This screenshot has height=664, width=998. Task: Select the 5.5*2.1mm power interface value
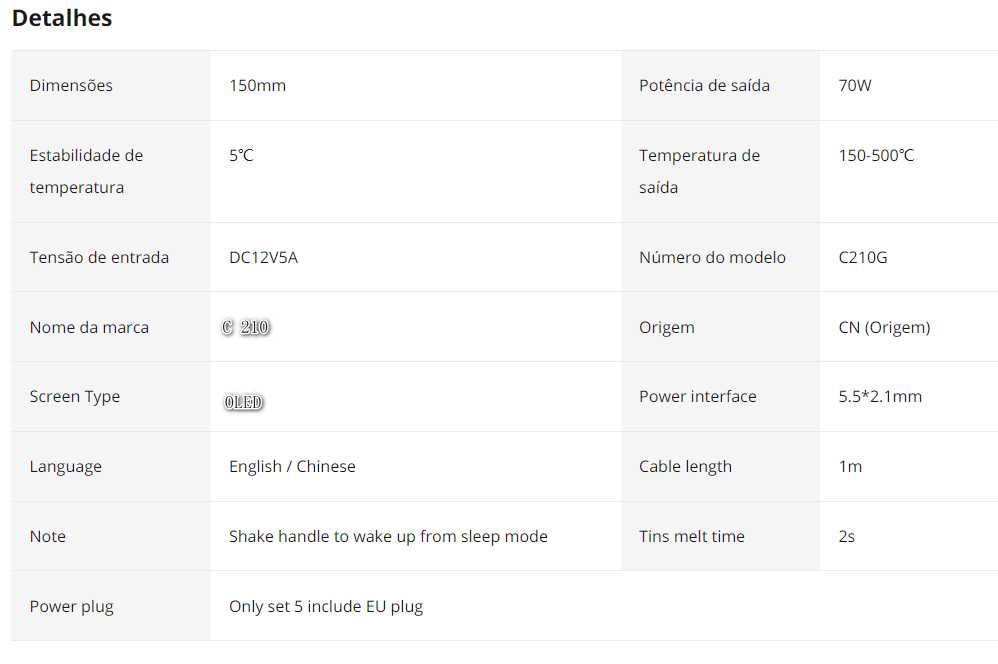click(x=880, y=396)
